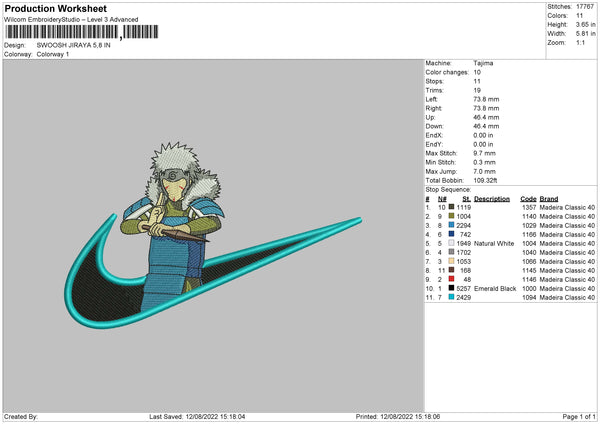Viewport: 600px width, 424px height.
Task: Click the embroidered swoosh character design preview
Action: click(x=213, y=235)
